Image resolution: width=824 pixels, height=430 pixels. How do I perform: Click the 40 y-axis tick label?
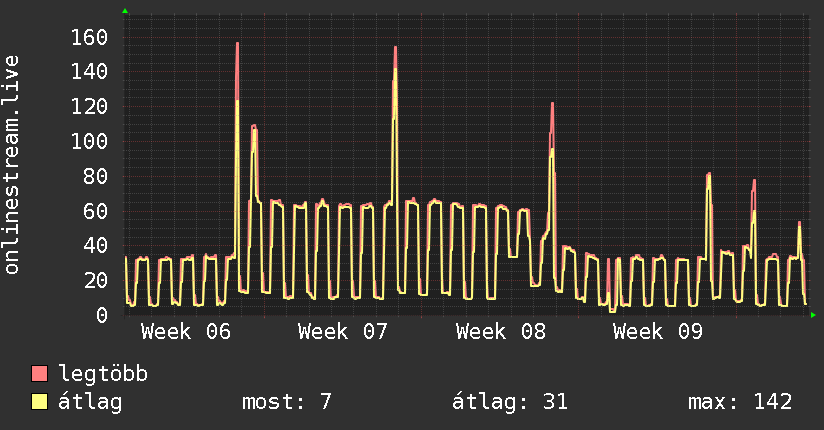click(96, 245)
